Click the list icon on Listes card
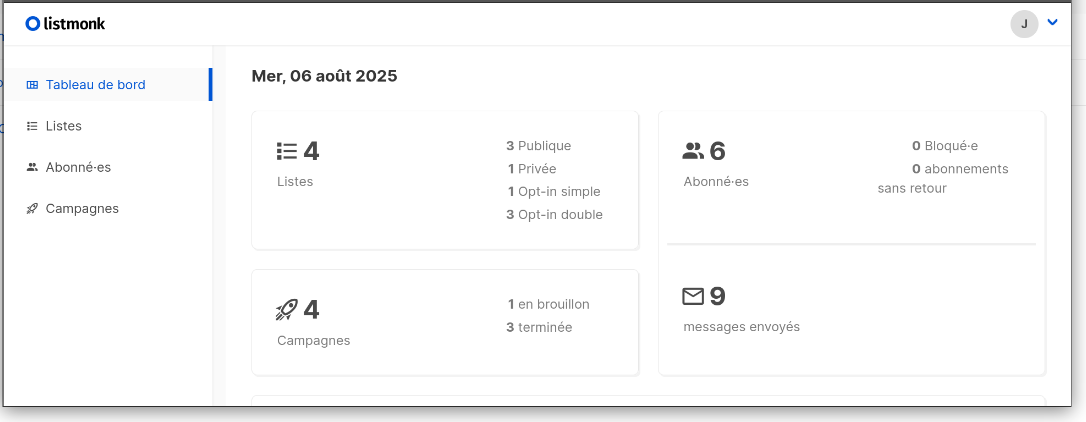This screenshot has height=422, width=1086. [287, 151]
